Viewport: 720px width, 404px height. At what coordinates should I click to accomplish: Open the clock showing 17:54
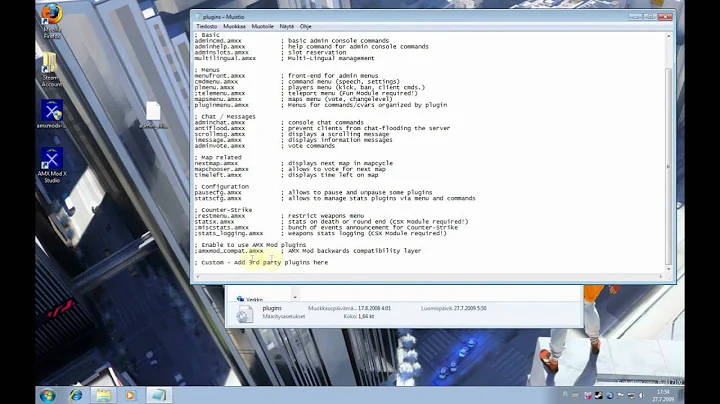point(663,396)
